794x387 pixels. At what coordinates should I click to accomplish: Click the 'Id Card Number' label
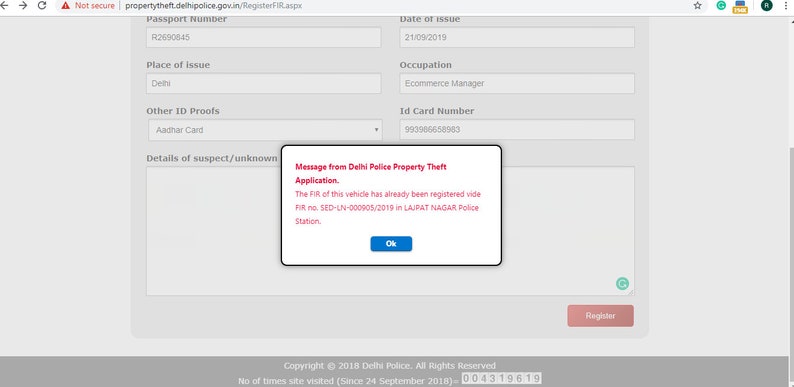[x=436, y=111]
